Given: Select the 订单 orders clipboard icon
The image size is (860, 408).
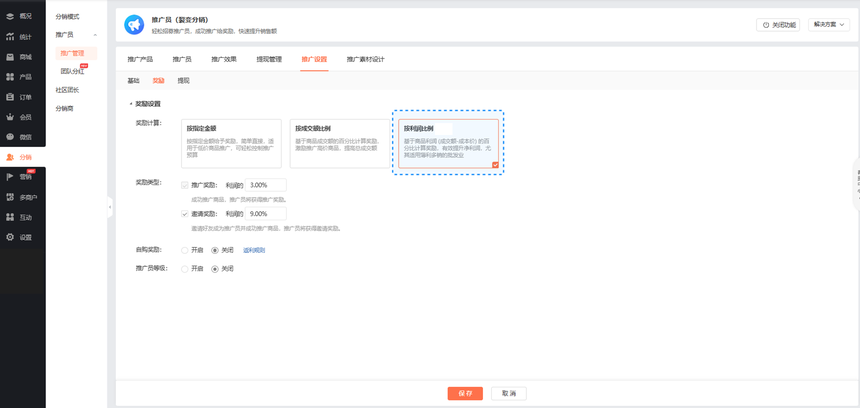Looking at the screenshot, I should point(10,97).
